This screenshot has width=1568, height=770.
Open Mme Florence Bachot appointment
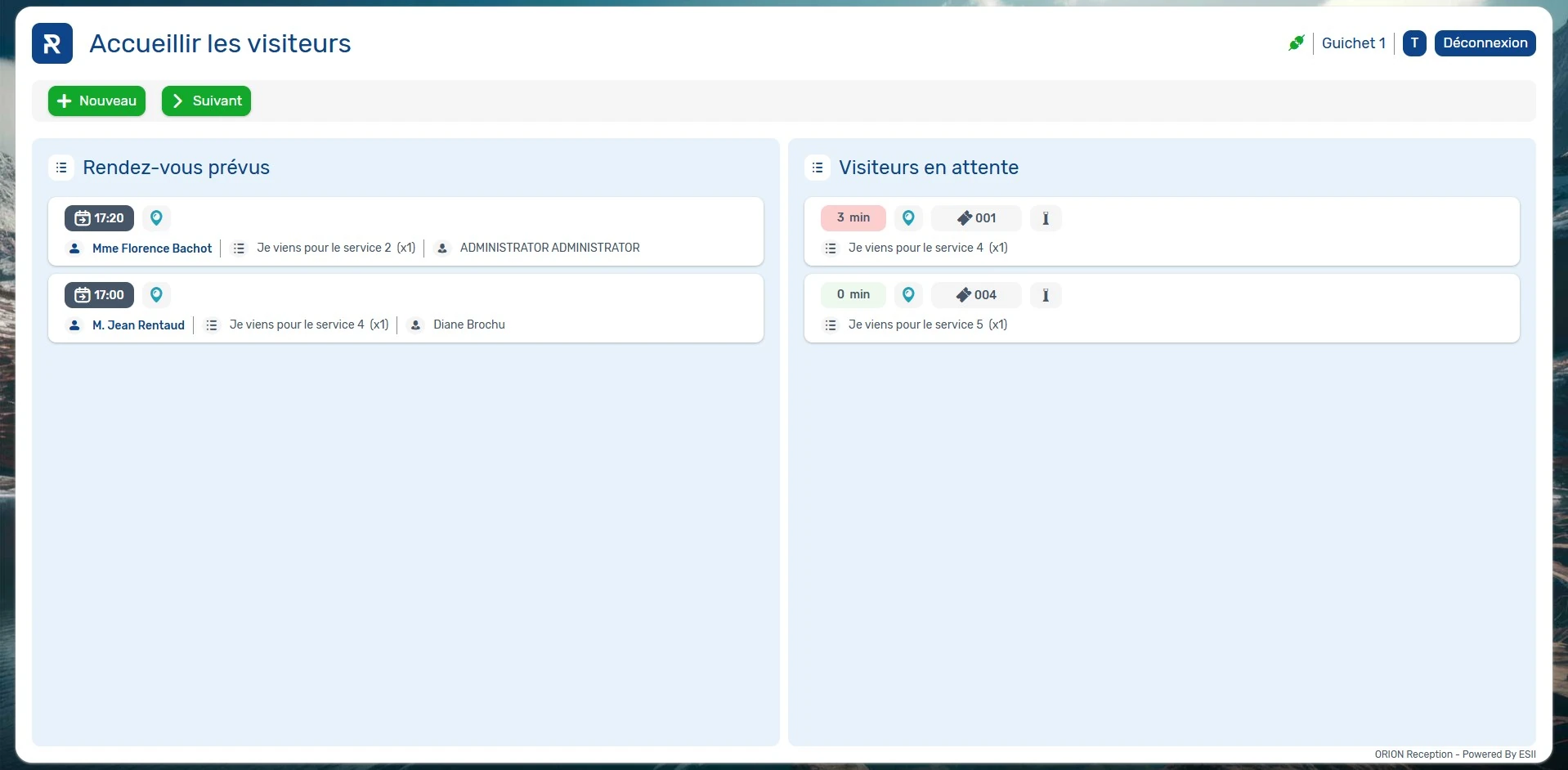click(x=151, y=248)
